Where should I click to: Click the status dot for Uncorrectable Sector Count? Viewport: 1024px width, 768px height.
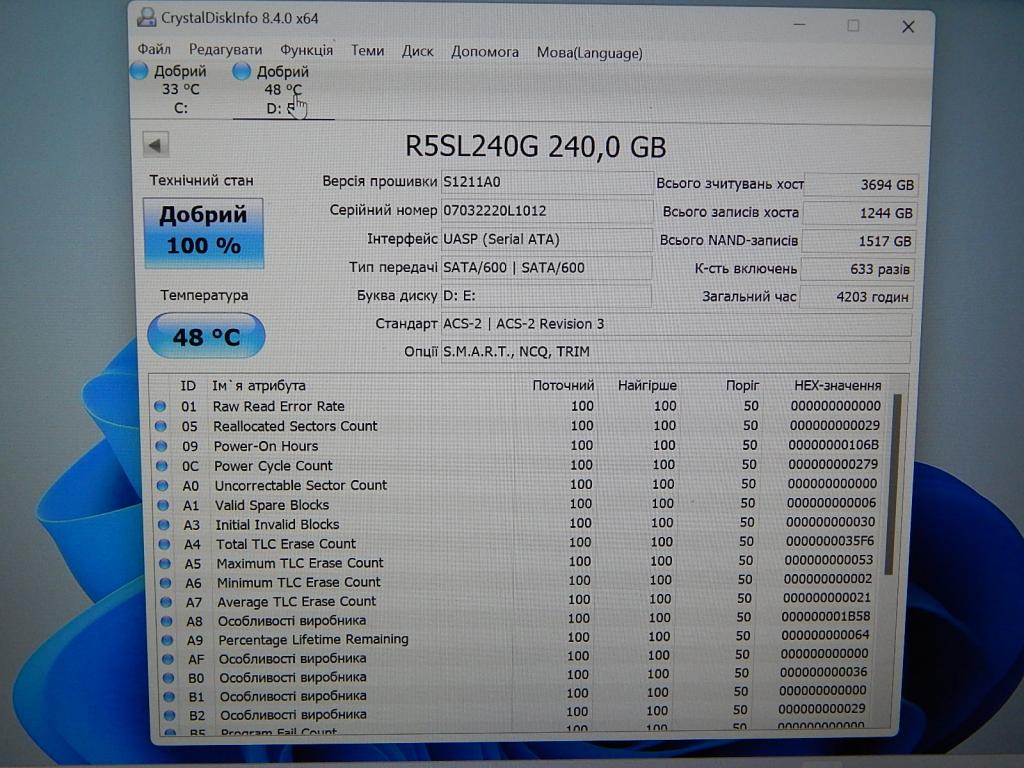pos(163,486)
